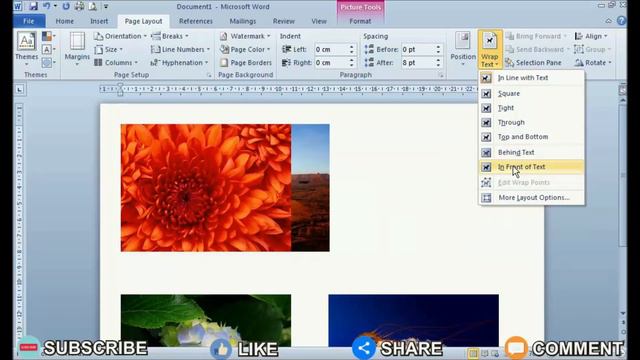Viewport: 640px width, 360px height.
Task: Choose Behind Text wrapping
Action: [531, 152]
